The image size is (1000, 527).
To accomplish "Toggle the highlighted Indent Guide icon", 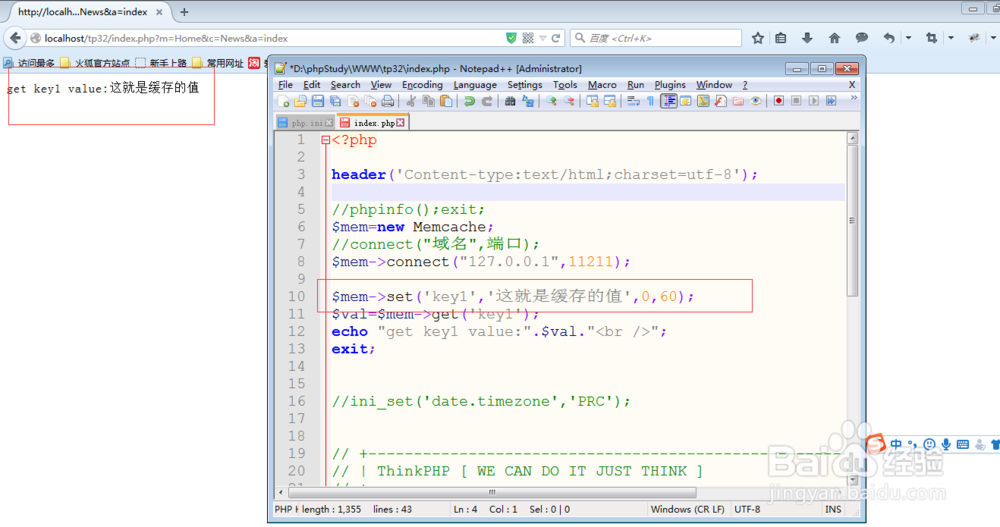I will 668,101.
